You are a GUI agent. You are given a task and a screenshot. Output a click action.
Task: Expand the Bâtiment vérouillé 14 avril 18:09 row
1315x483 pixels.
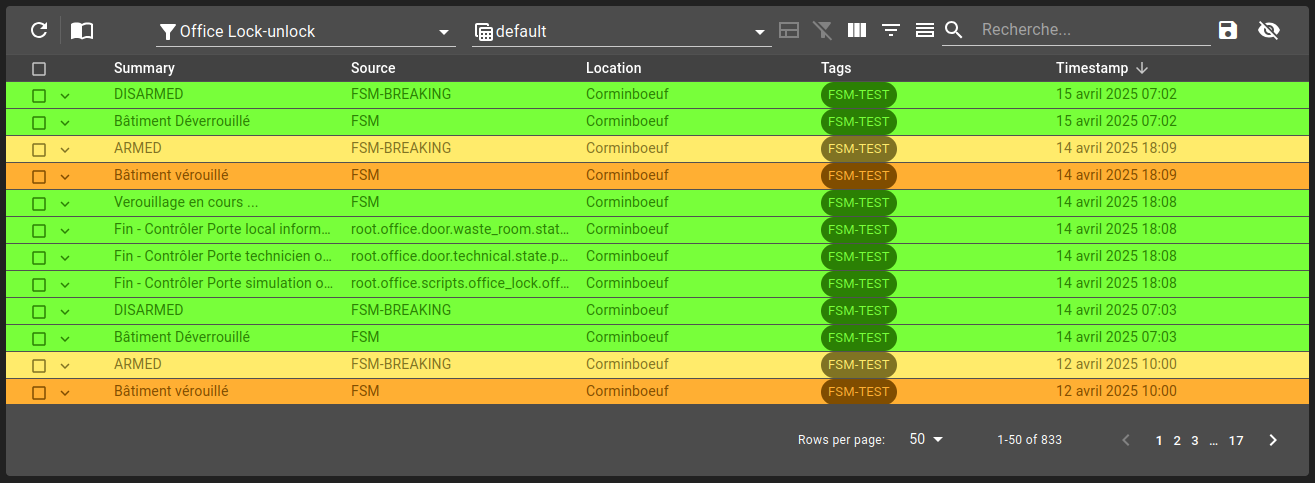pyautogui.click(x=65, y=176)
